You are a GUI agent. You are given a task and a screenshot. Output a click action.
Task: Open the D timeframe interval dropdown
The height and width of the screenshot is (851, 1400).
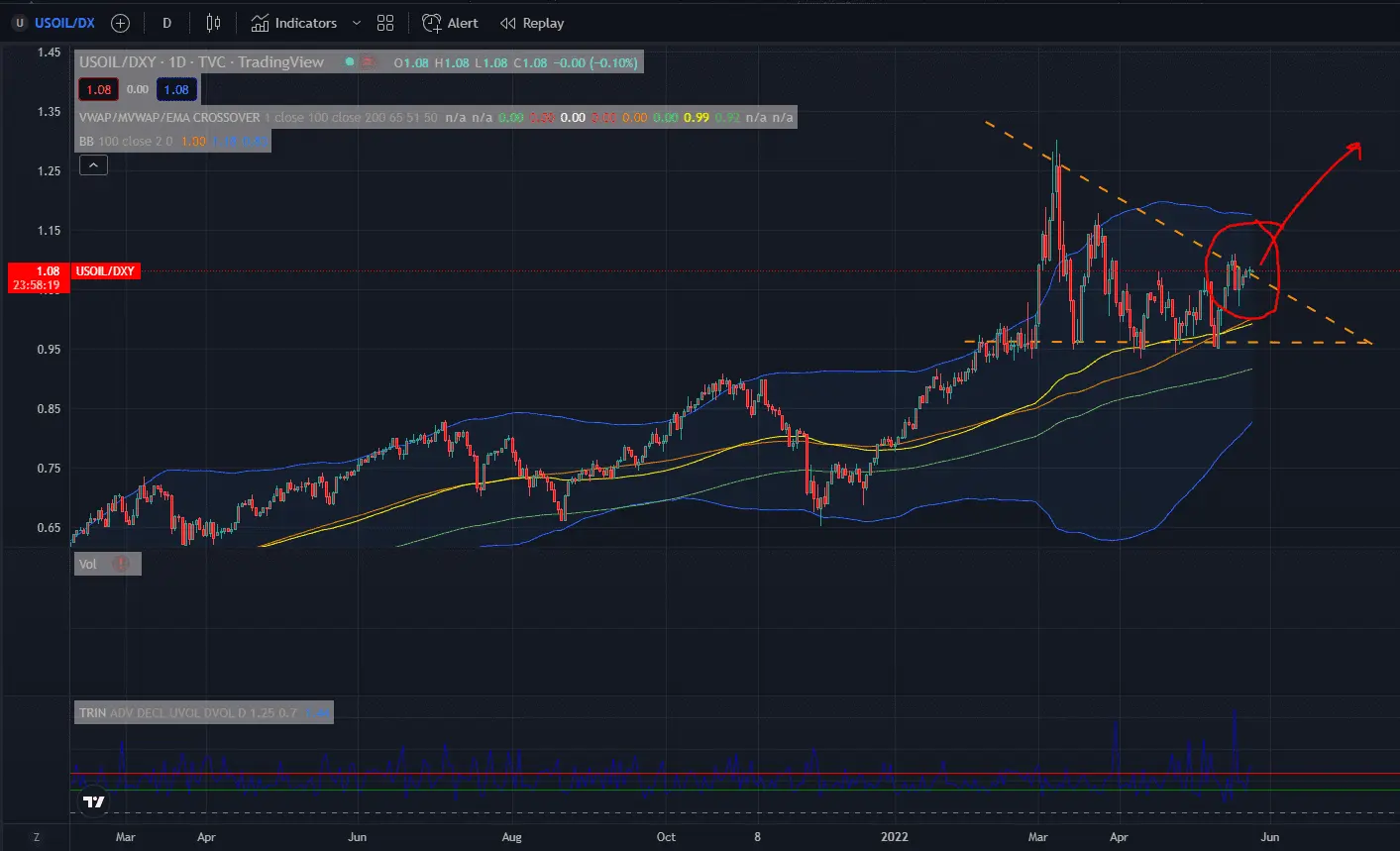click(166, 23)
